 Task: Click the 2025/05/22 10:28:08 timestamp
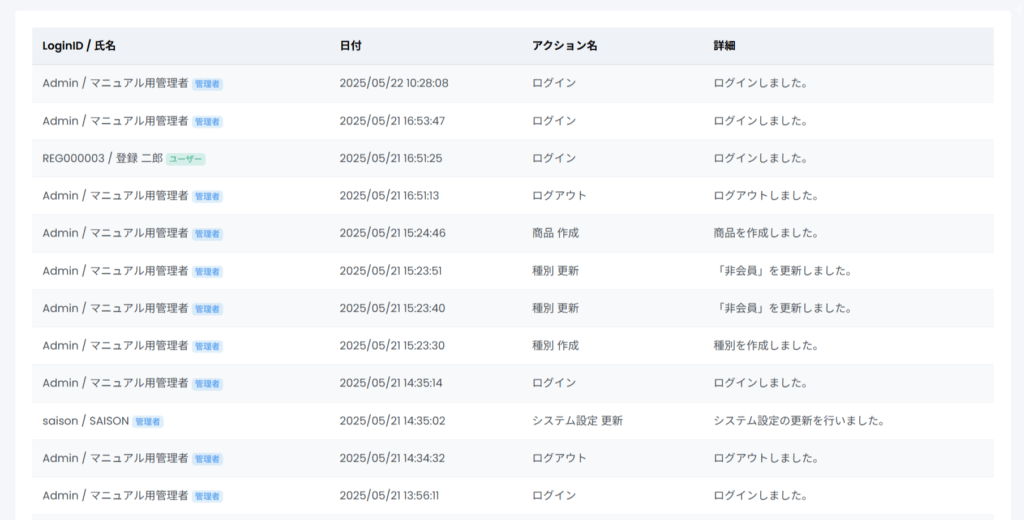394,83
